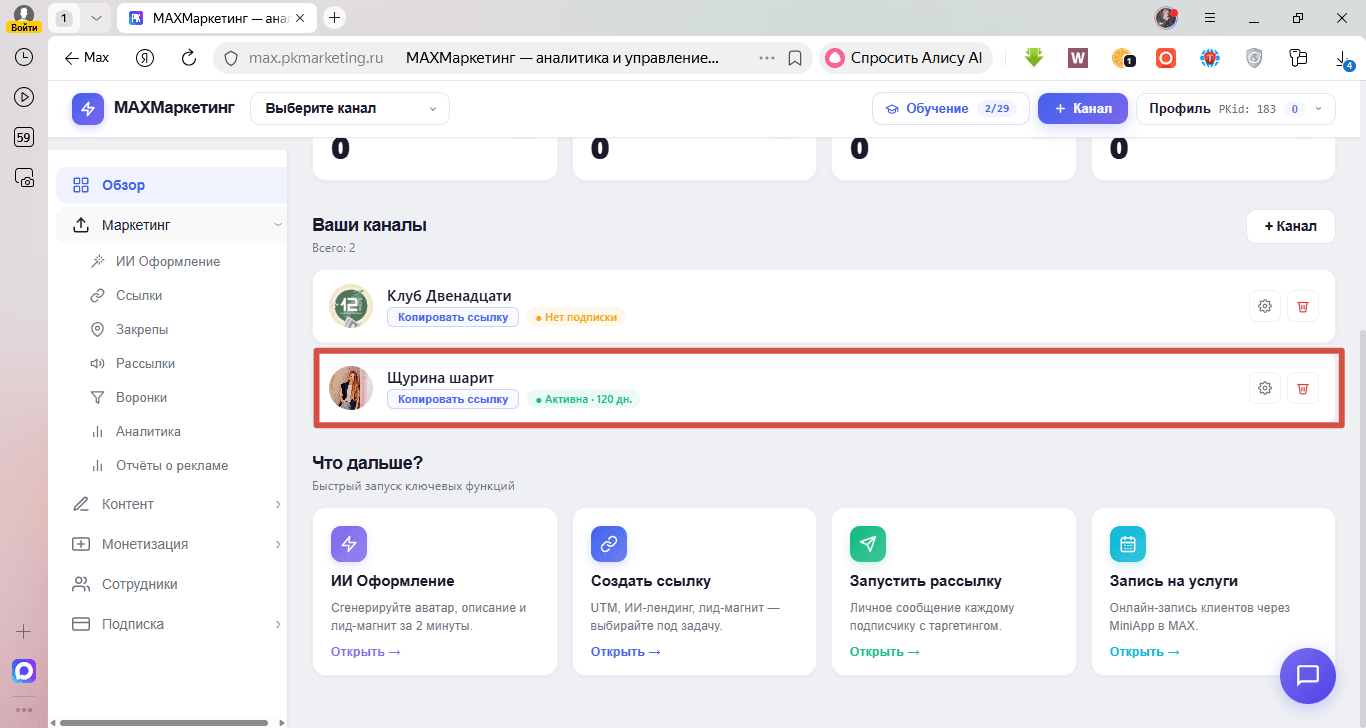Reload the page with the refresh icon
1366x728 pixels.
click(188, 58)
